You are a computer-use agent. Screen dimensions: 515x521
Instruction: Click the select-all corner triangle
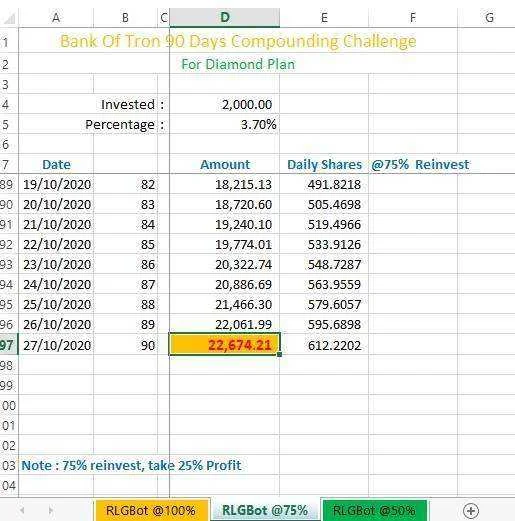click(x=9, y=18)
